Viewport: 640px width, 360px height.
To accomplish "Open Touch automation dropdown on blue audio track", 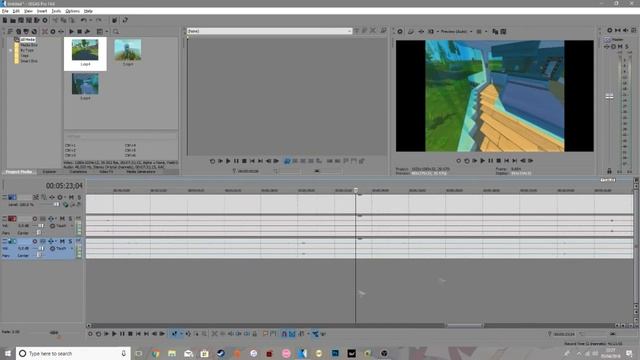I will (72, 248).
